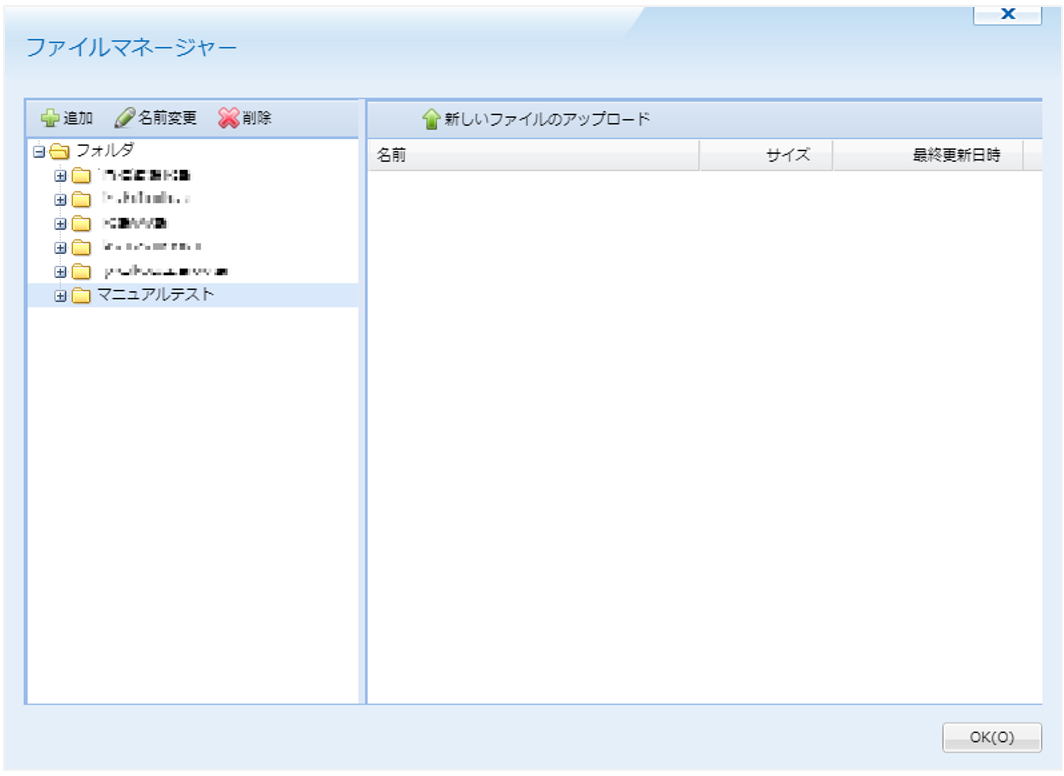Expand the second blurred folder under フォルダ
This screenshot has height=776, width=1064.
point(60,199)
